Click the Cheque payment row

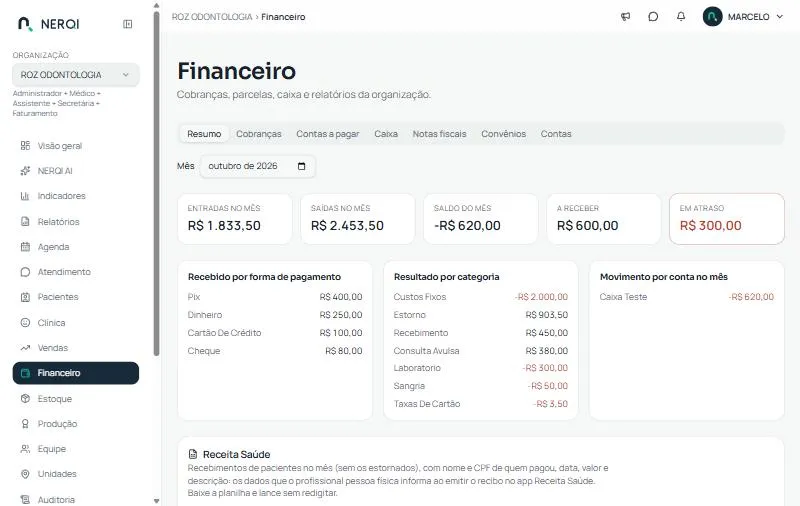click(x=275, y=351)
